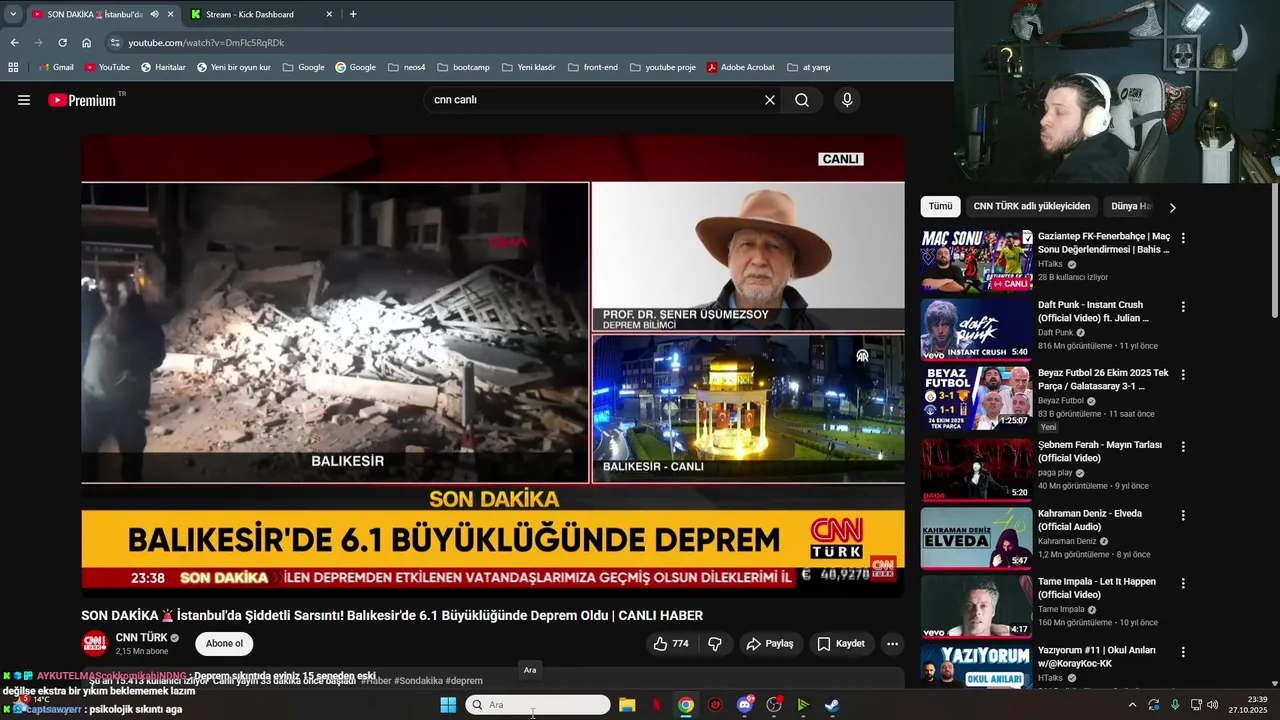Image resolution: width=1280 pixels, height=720 pixels.
Task: Open the Haritalar bookmark
Action: coord(163,67)
